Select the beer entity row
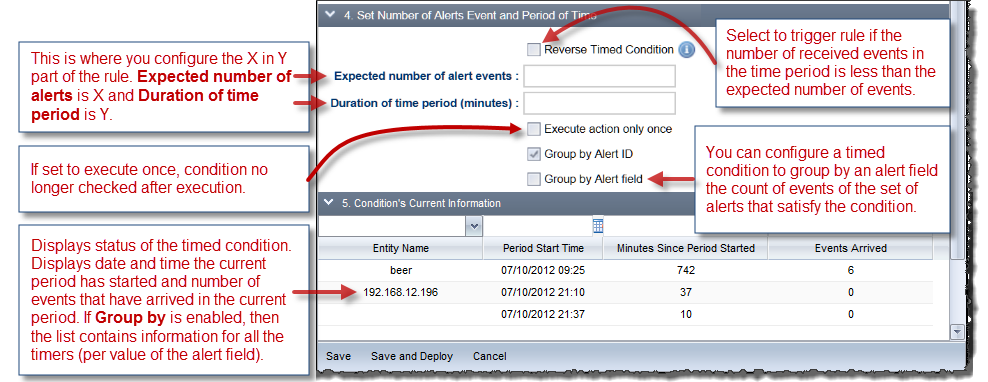The image size is (988, 382). 626,270
